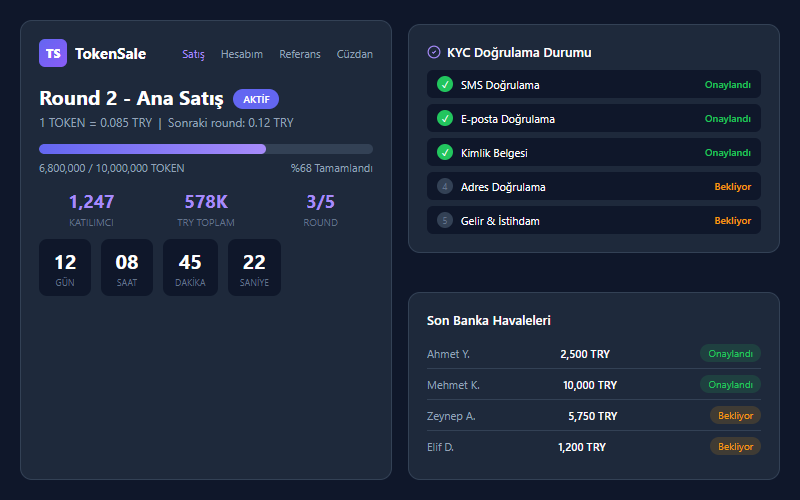
Task: Click the Kimlik Belgesi green check icon
Action: 445,153
